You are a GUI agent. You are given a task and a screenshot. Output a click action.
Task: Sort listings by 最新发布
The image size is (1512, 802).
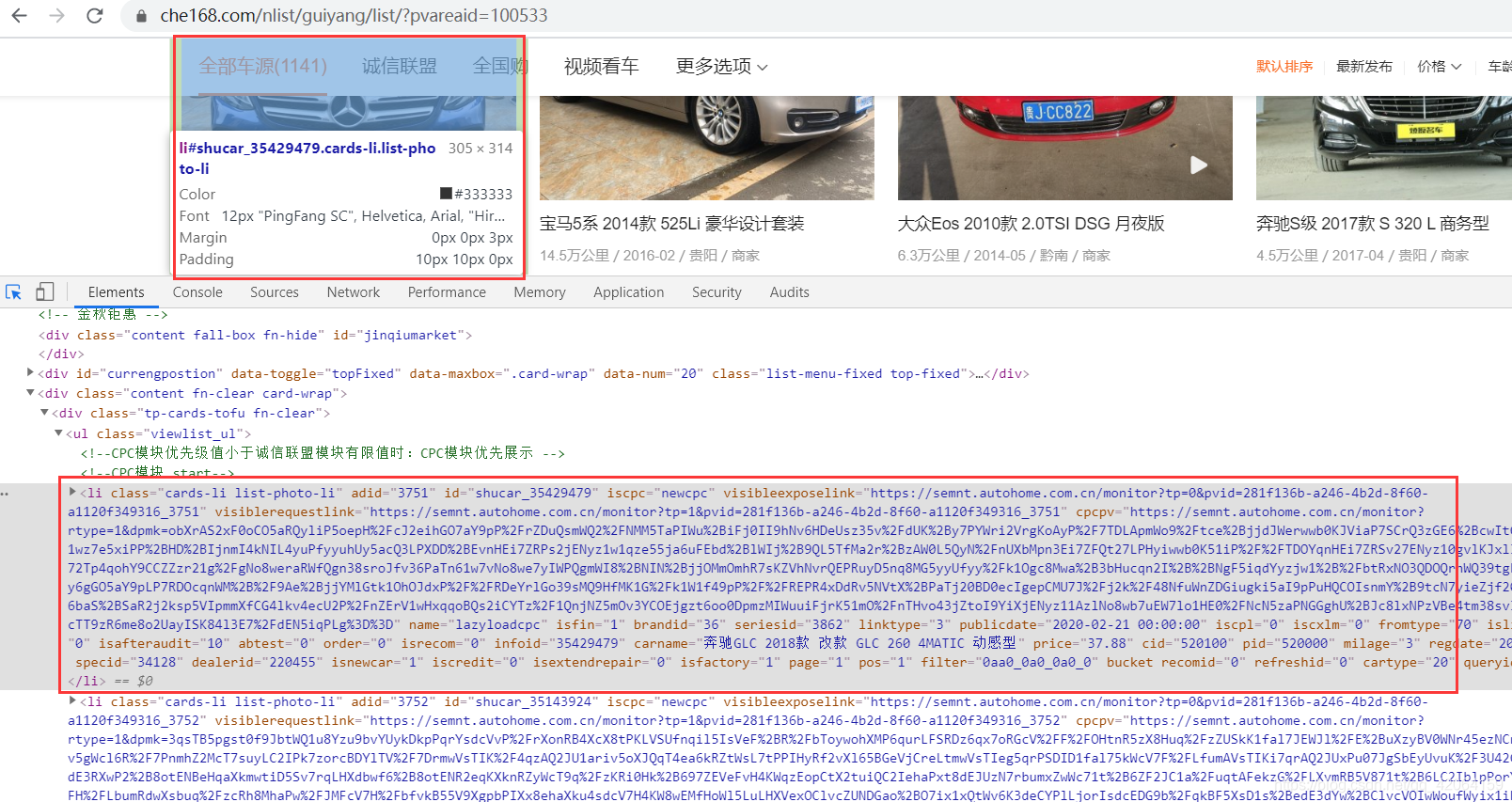point(1364,67)
